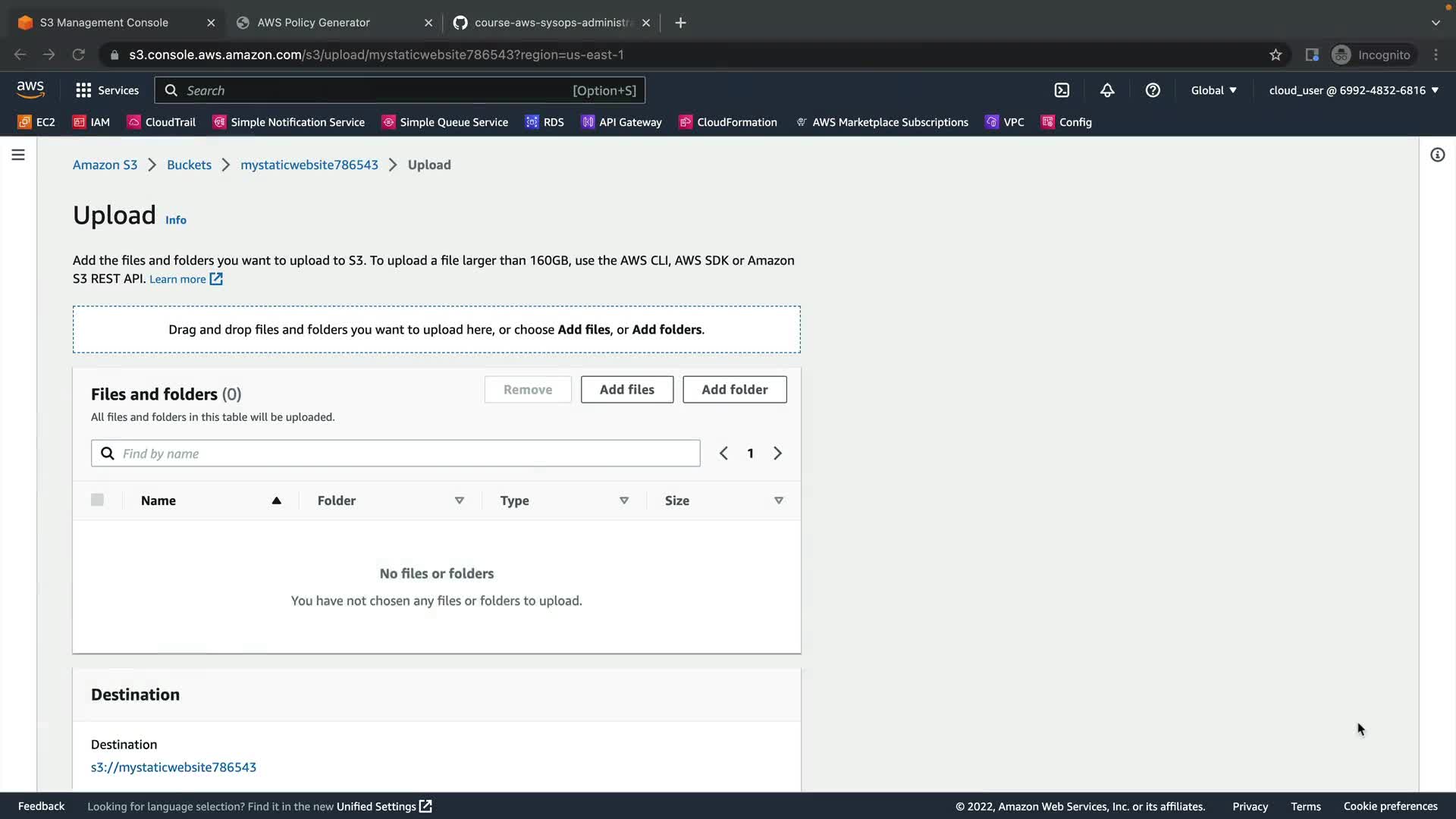
Task: Switch to course-aws-sysops GitHub tab
Action: click(552, 23)
